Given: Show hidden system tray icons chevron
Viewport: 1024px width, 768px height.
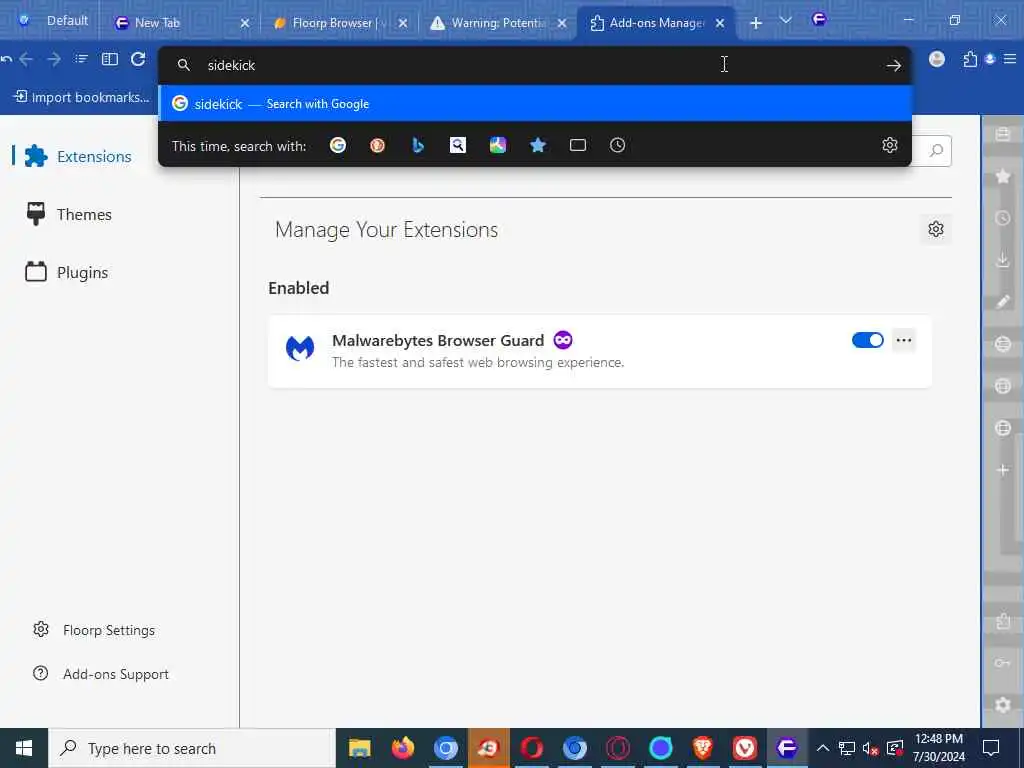Looking at the screenshot, I should tap(823, 748).
